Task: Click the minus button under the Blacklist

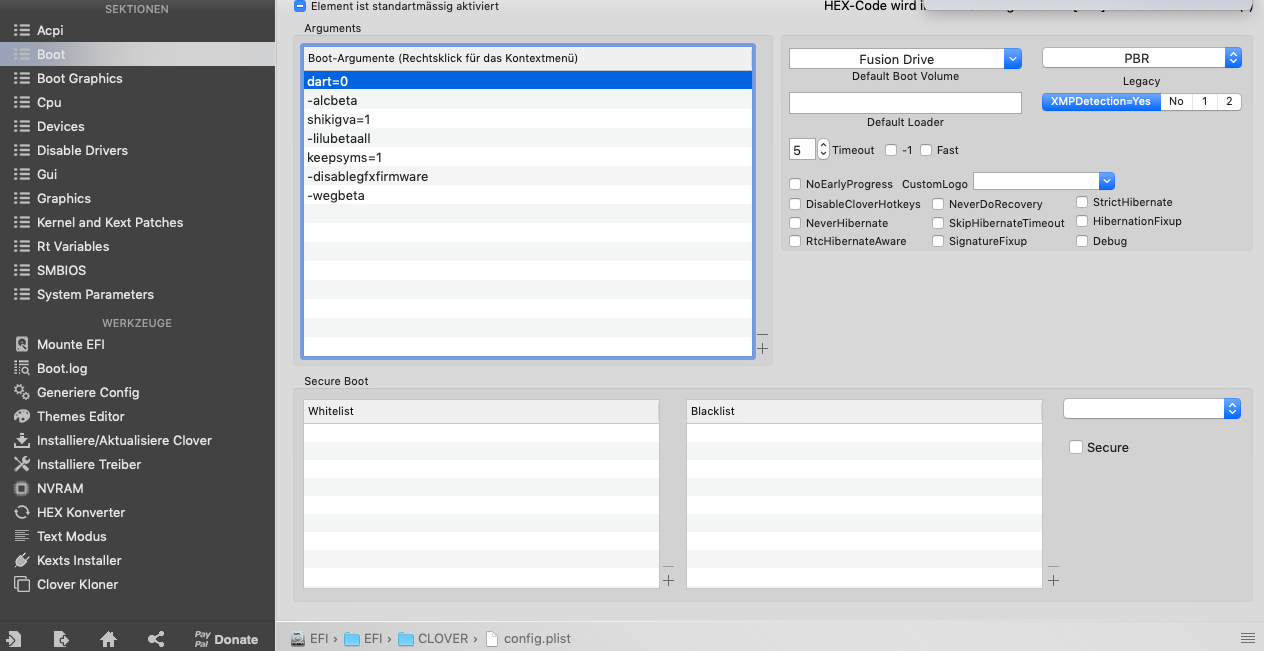Action: pyautogui.click(x=1053, y=567)
